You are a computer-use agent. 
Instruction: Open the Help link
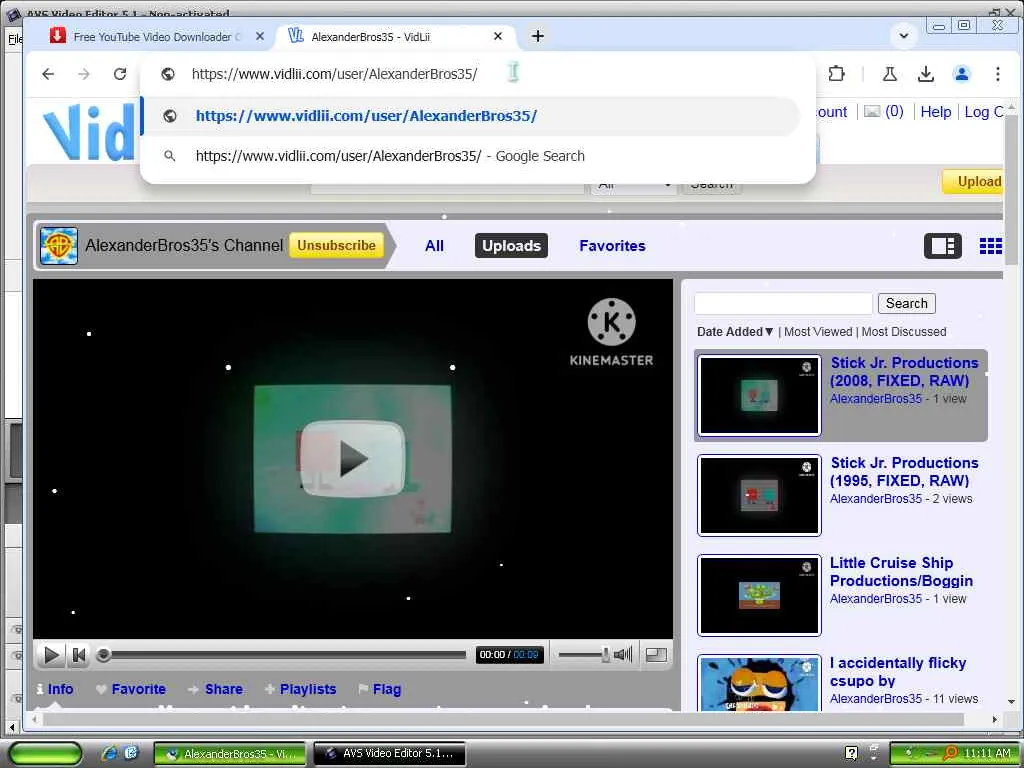pos(935,112)
